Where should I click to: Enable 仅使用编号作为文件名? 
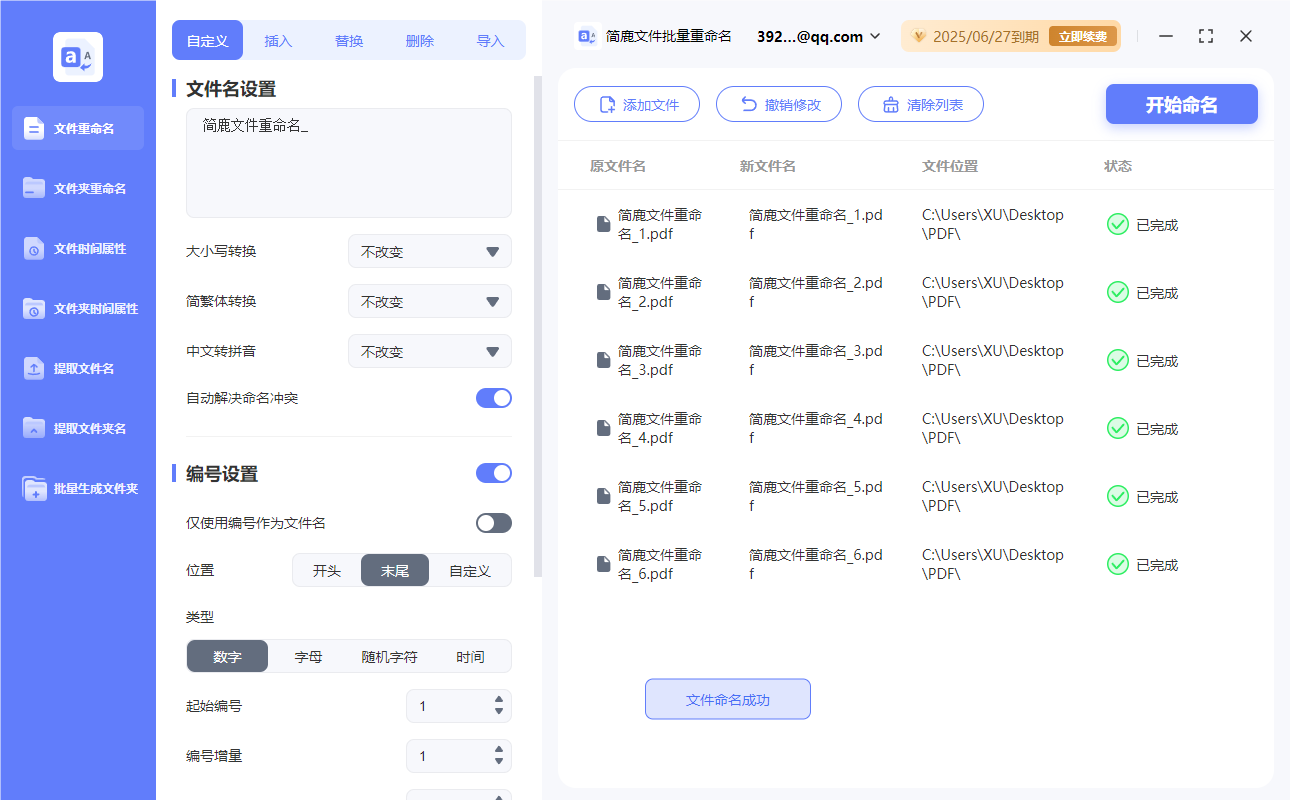[493, 522]
